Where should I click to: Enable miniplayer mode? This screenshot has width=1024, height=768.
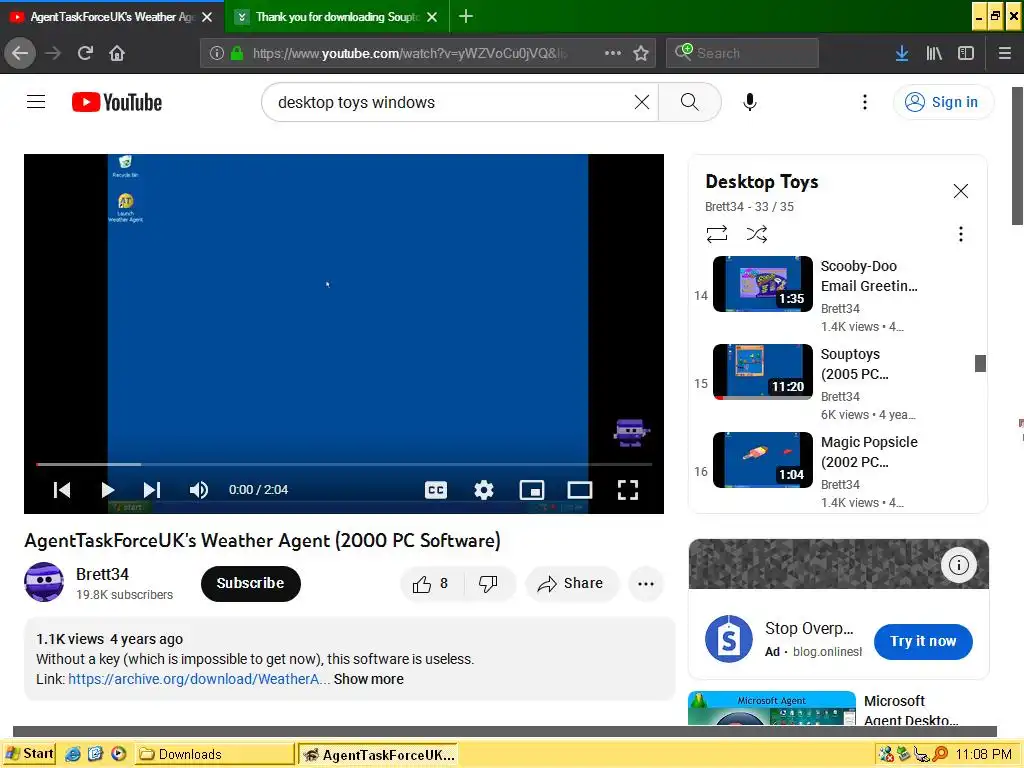tap(532, 490)
